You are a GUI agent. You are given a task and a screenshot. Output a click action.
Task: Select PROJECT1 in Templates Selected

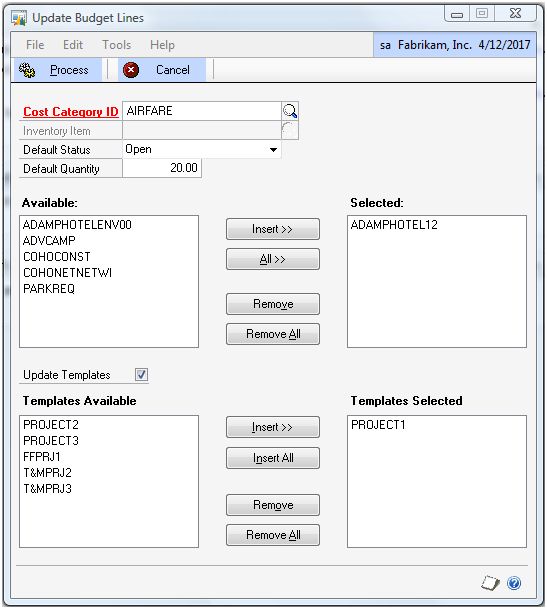(x=378, y=425)
